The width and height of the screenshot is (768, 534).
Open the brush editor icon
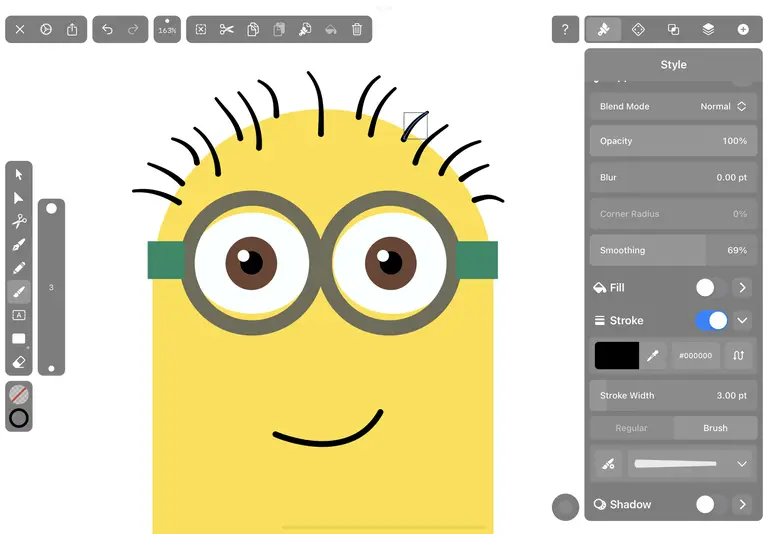pos(608,463)
